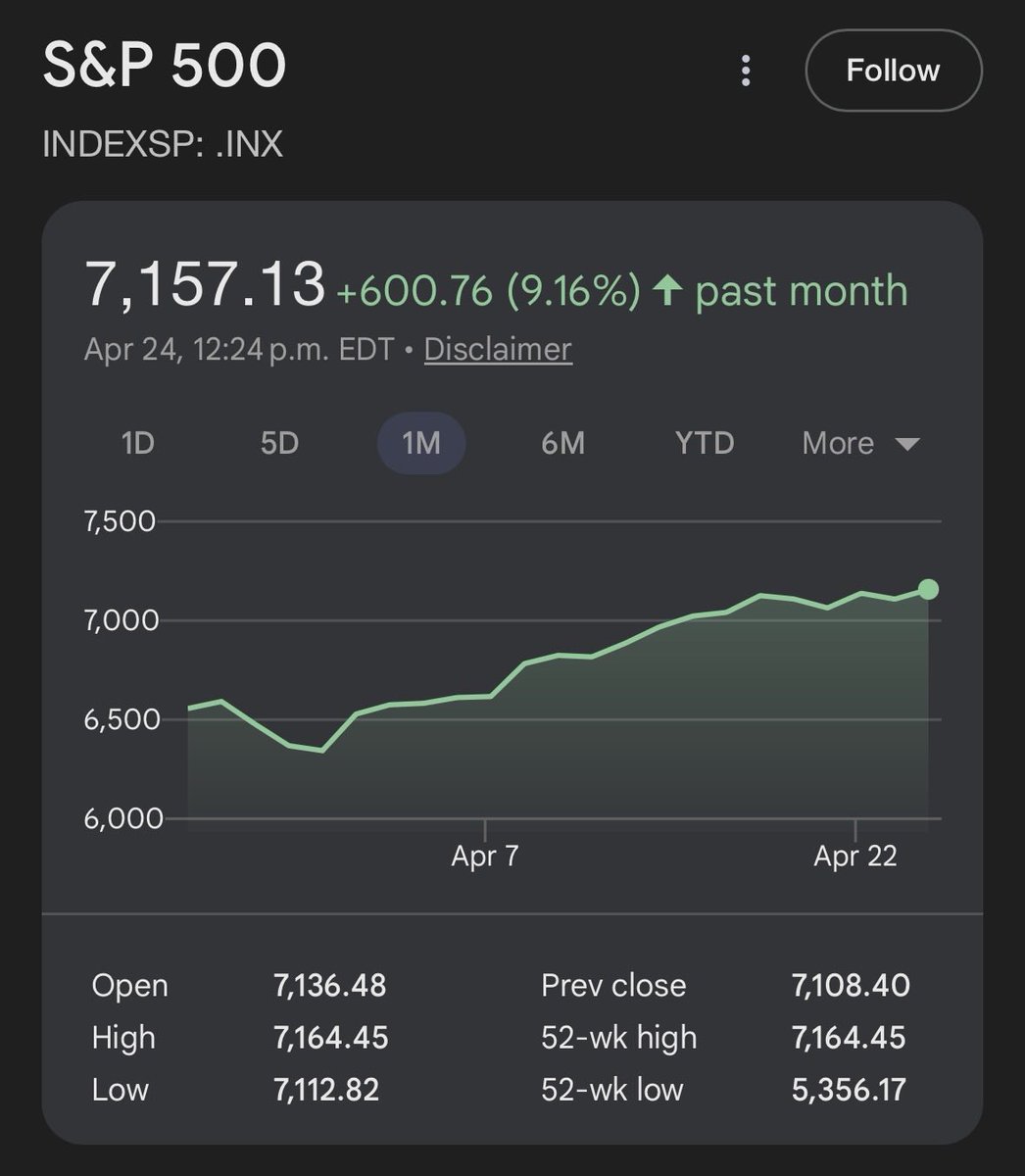Click the 7,500 y-axis label
1025x1176 pixels.
pos(121,521)
